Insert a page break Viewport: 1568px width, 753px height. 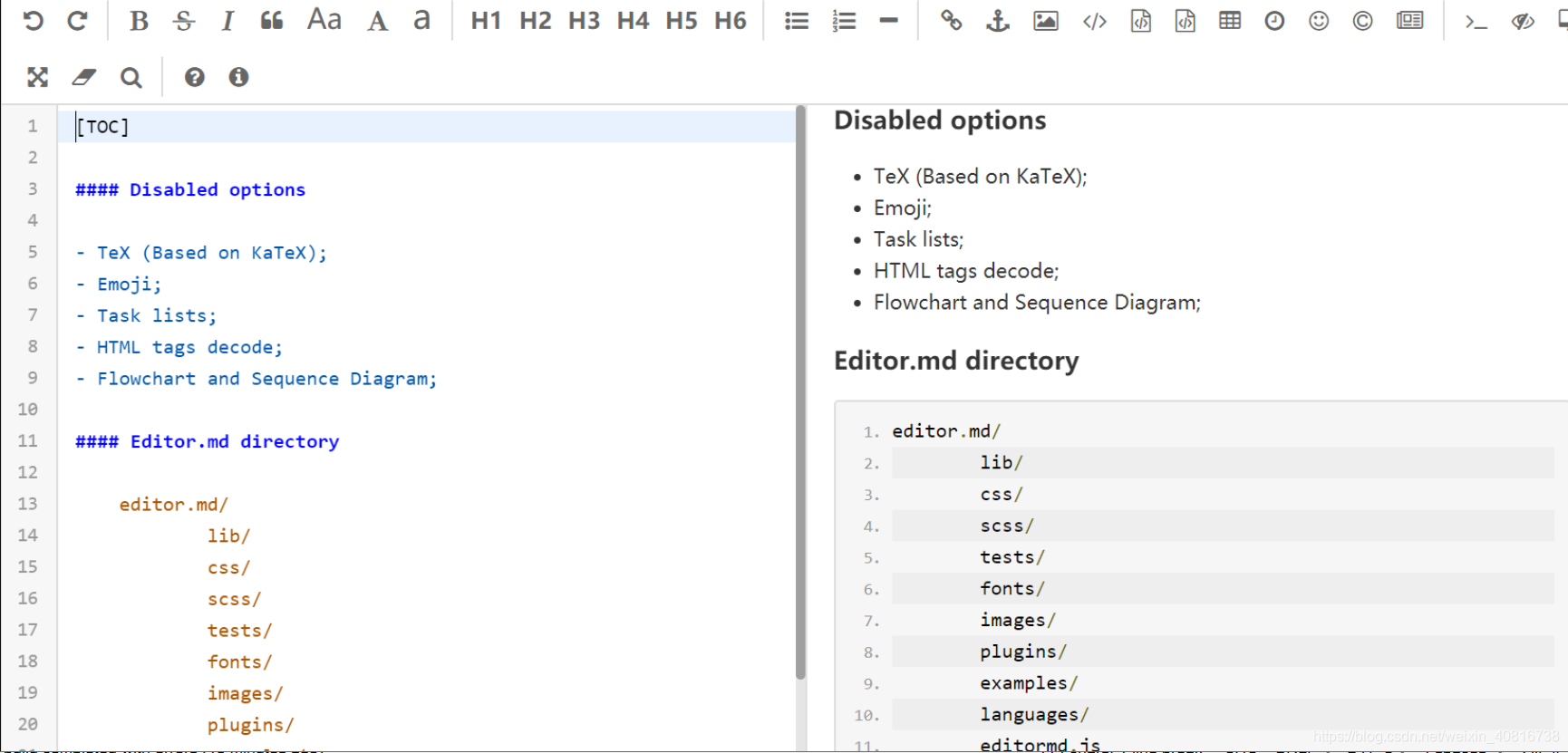point(1410,20)
